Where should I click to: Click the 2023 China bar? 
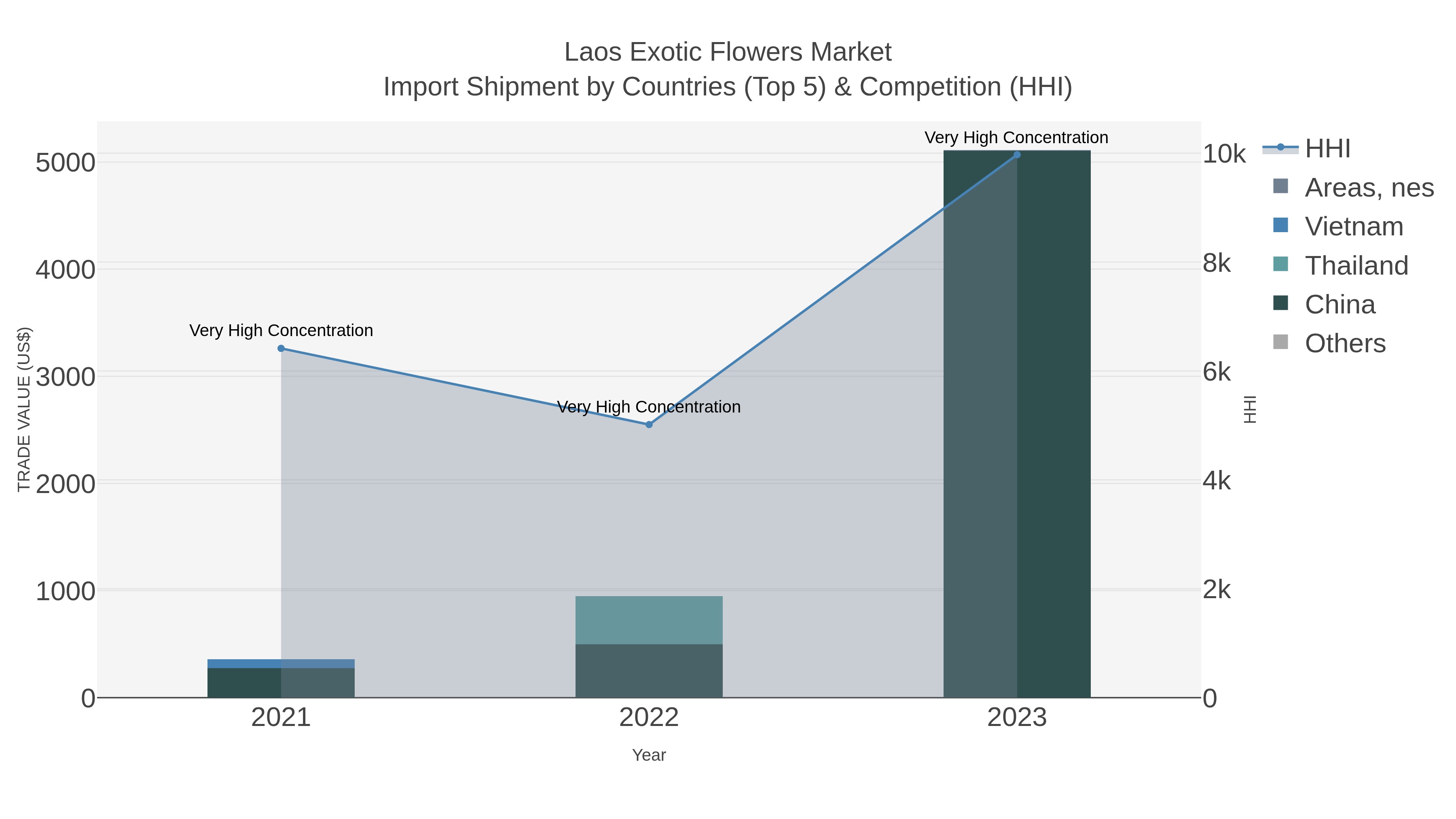[x=1017, y=424]
